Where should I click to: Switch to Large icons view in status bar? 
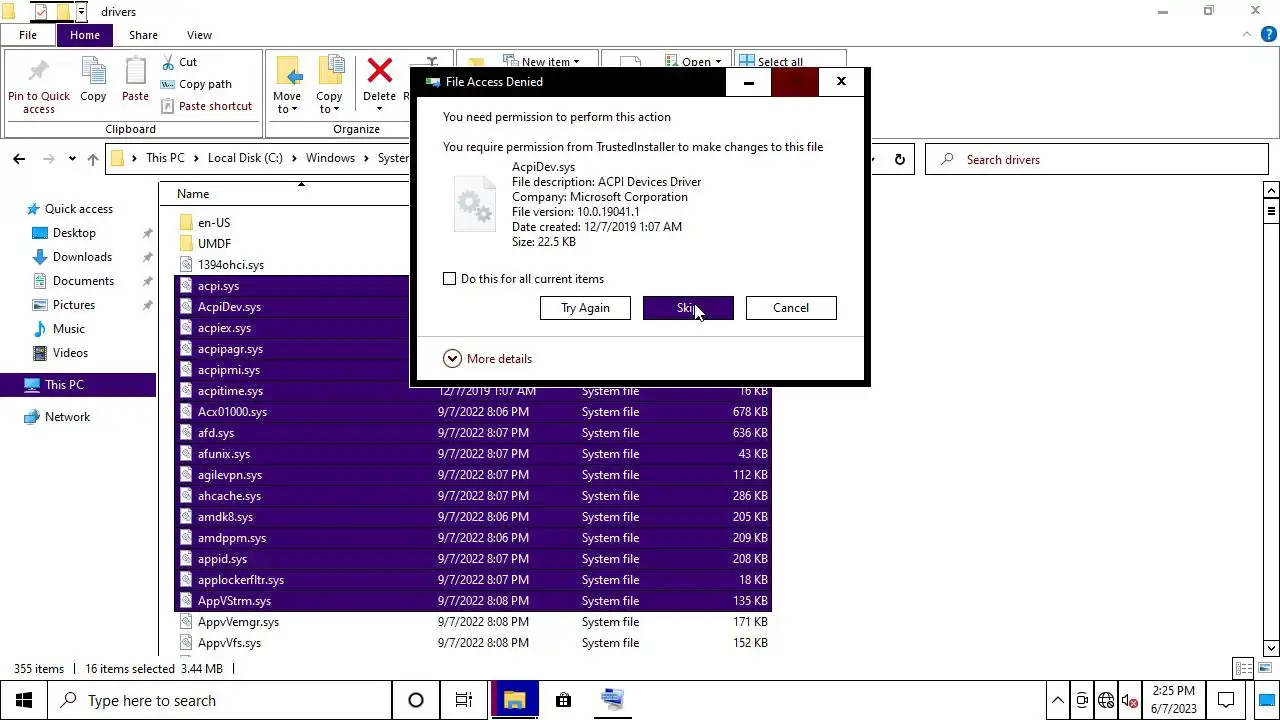[x=1264, y=669]
